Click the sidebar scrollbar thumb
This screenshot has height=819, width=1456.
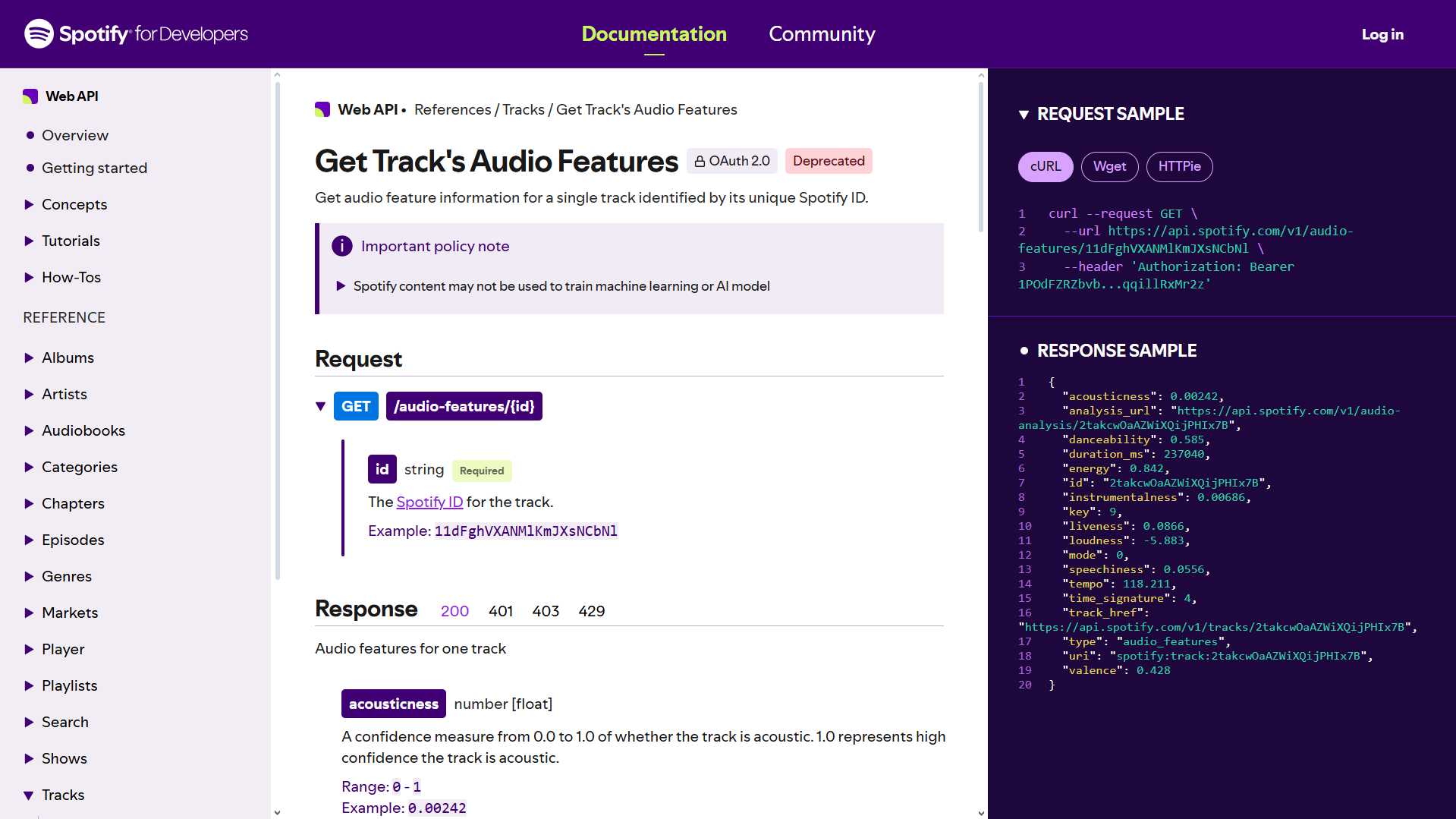(x=277, y=331)
